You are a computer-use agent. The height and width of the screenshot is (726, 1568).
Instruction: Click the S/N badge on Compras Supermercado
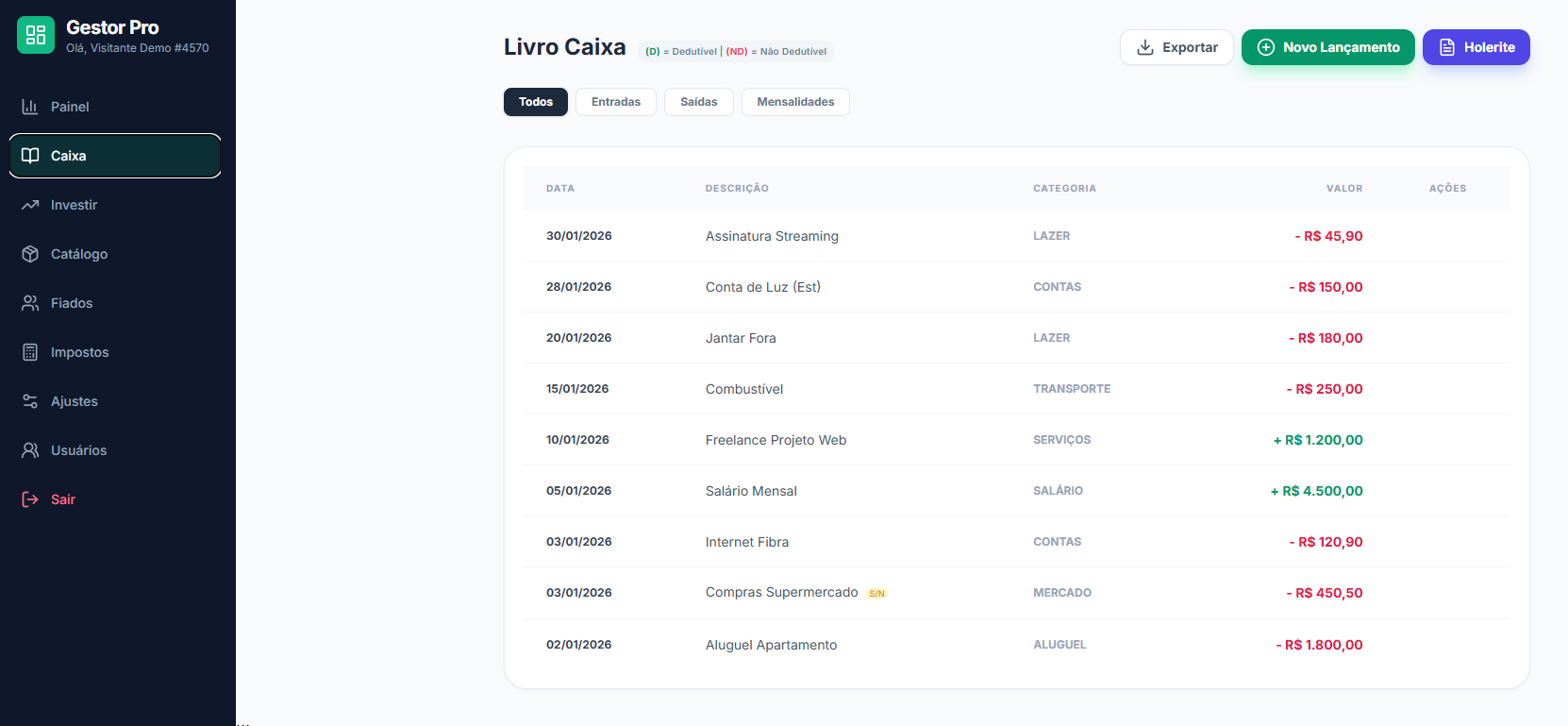pyautogui.click(x=876, y=594)
